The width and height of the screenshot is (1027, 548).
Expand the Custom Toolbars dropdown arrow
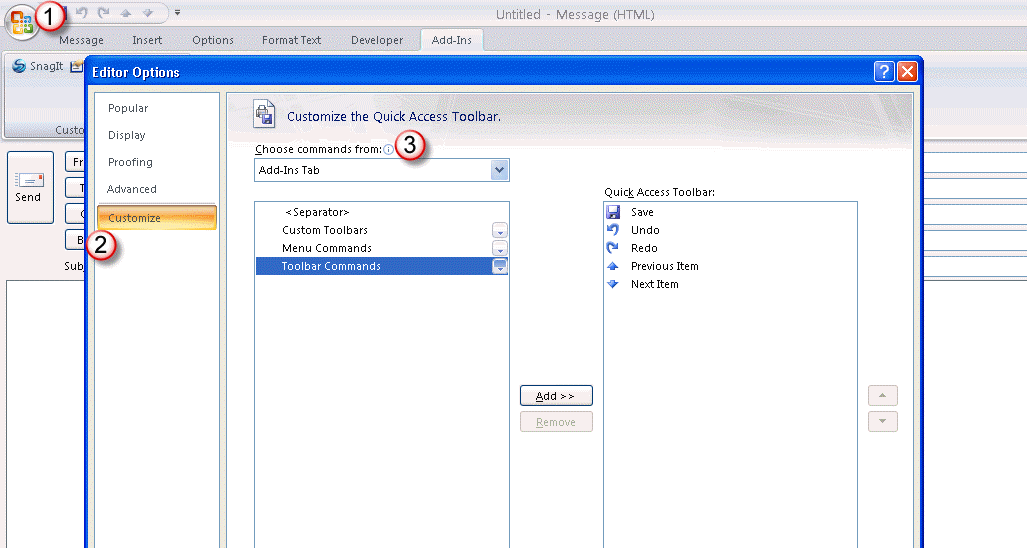coord(500,231)
